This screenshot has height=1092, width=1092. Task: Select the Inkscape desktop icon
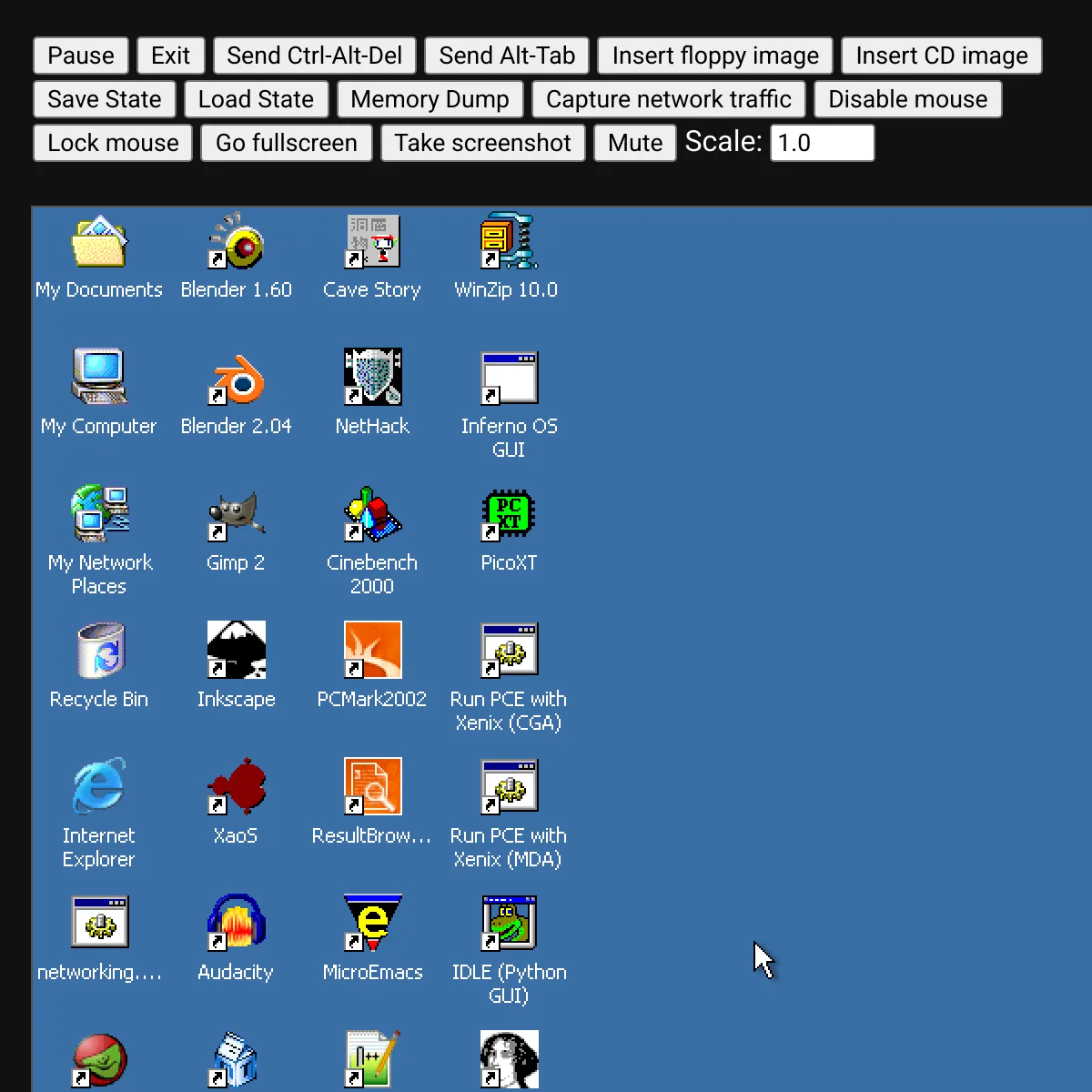coord(236,651)
